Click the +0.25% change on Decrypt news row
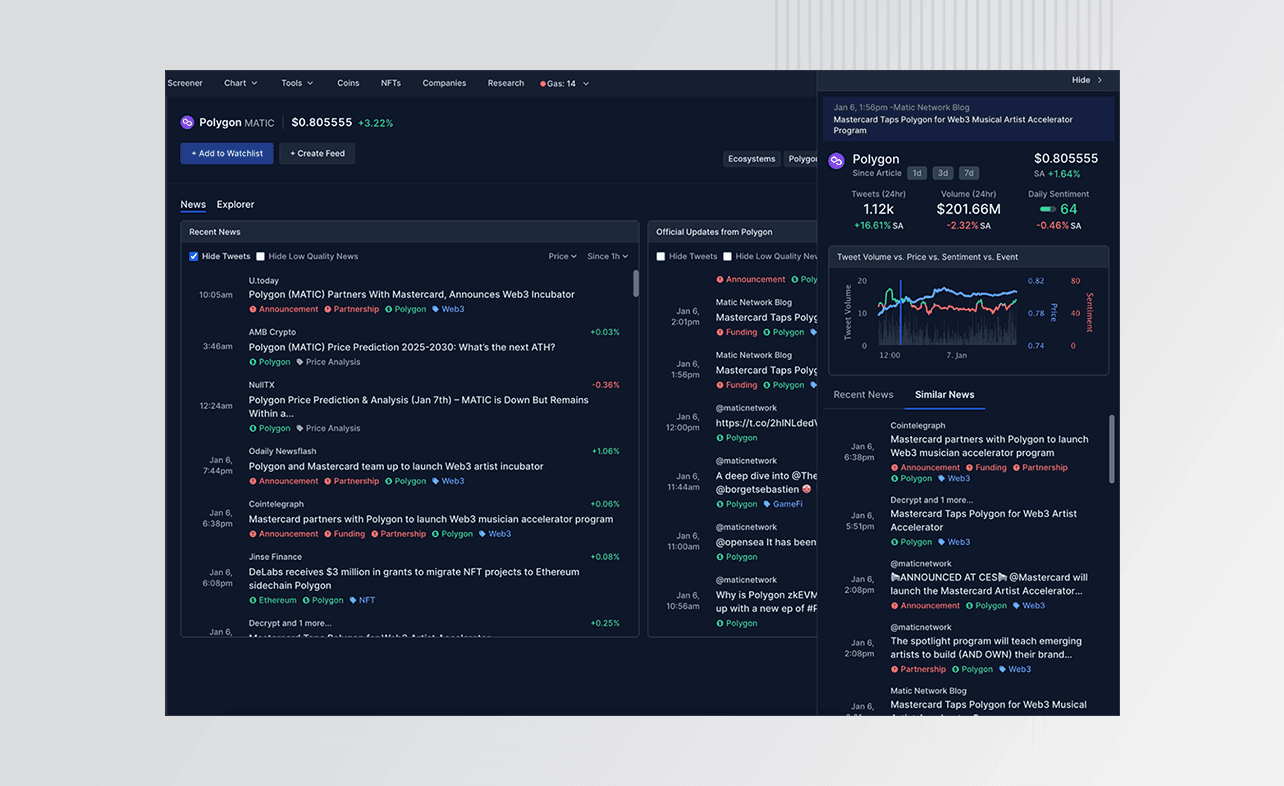 coord(605,624)
